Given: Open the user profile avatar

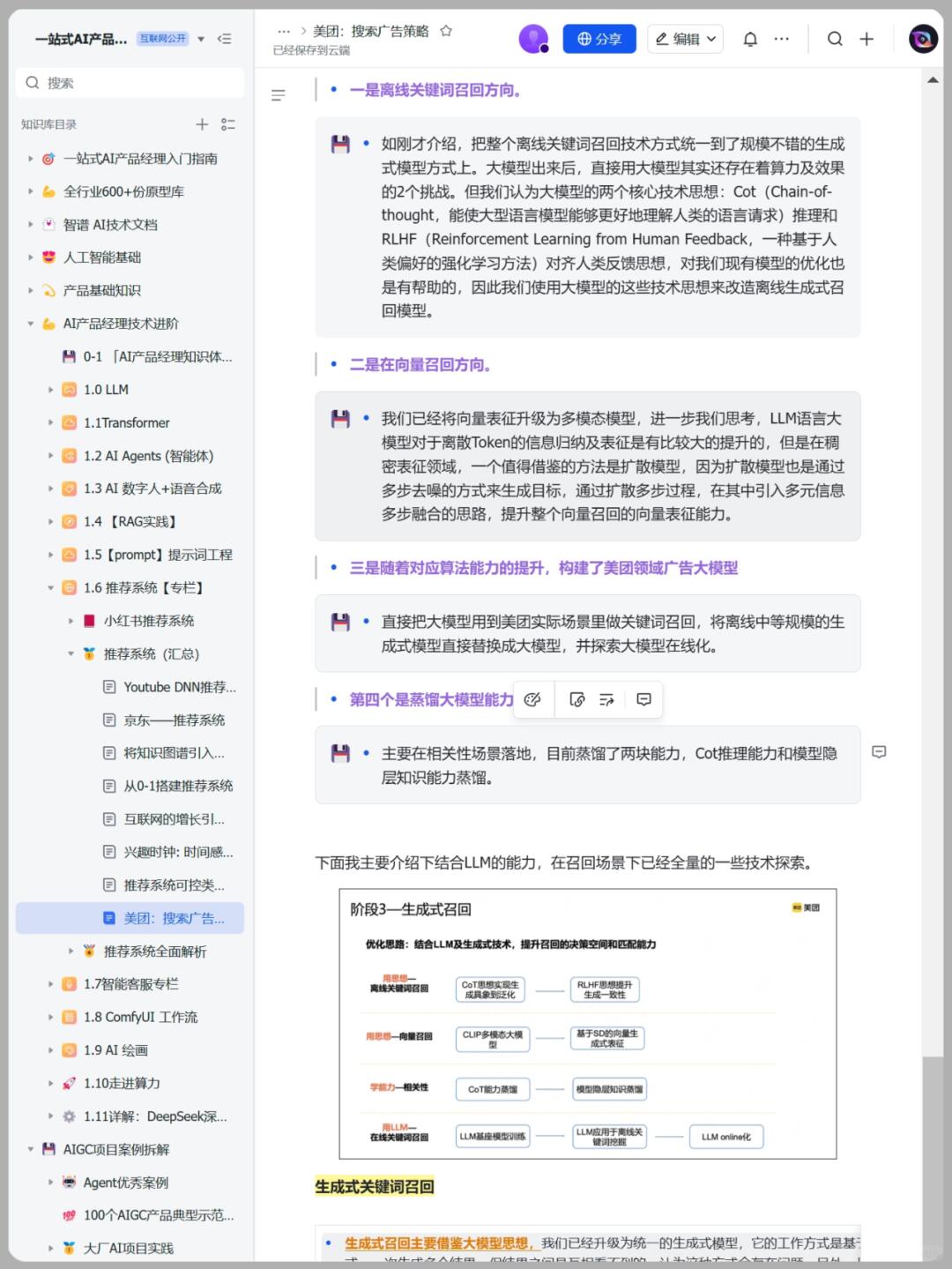Looking at the screenshot, I should [x=923, y=39].
